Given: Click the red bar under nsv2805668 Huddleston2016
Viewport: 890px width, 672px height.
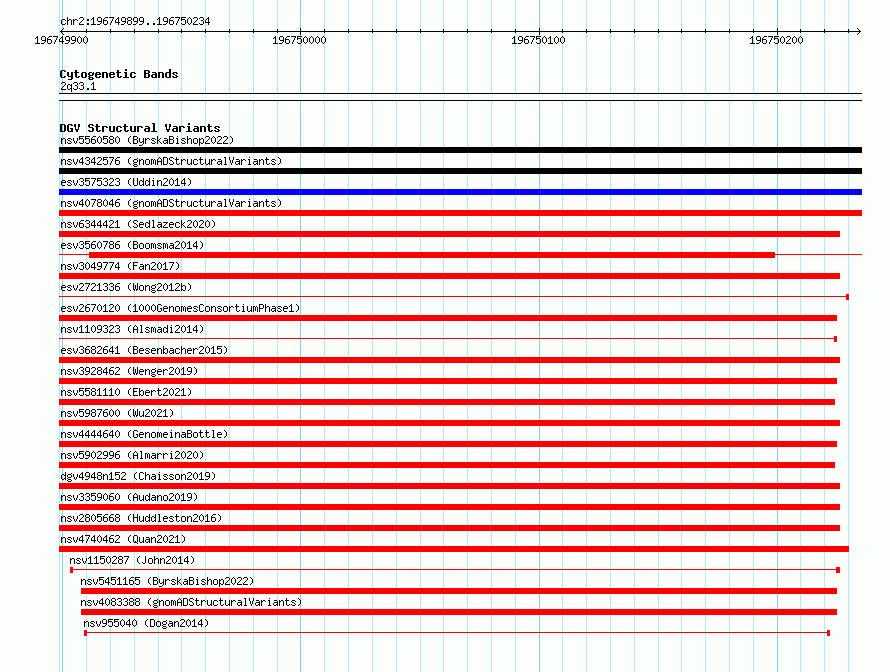Looking at the screenshot, I should [450, 528].
